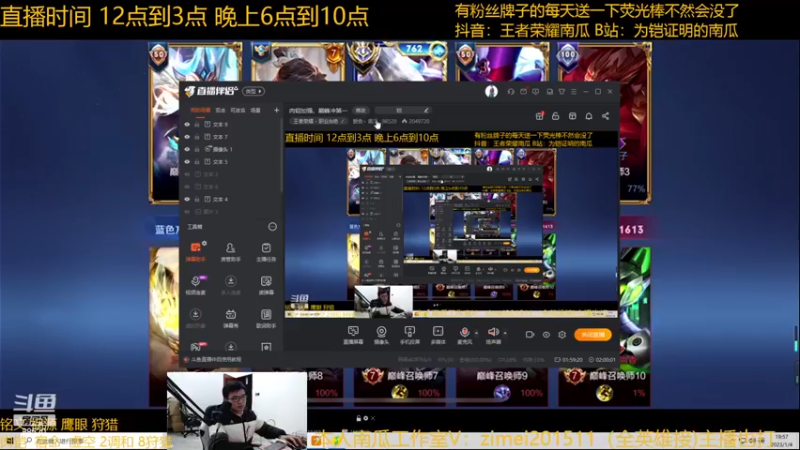Click the record camera icon beside 关闭直播

(530, 335)
